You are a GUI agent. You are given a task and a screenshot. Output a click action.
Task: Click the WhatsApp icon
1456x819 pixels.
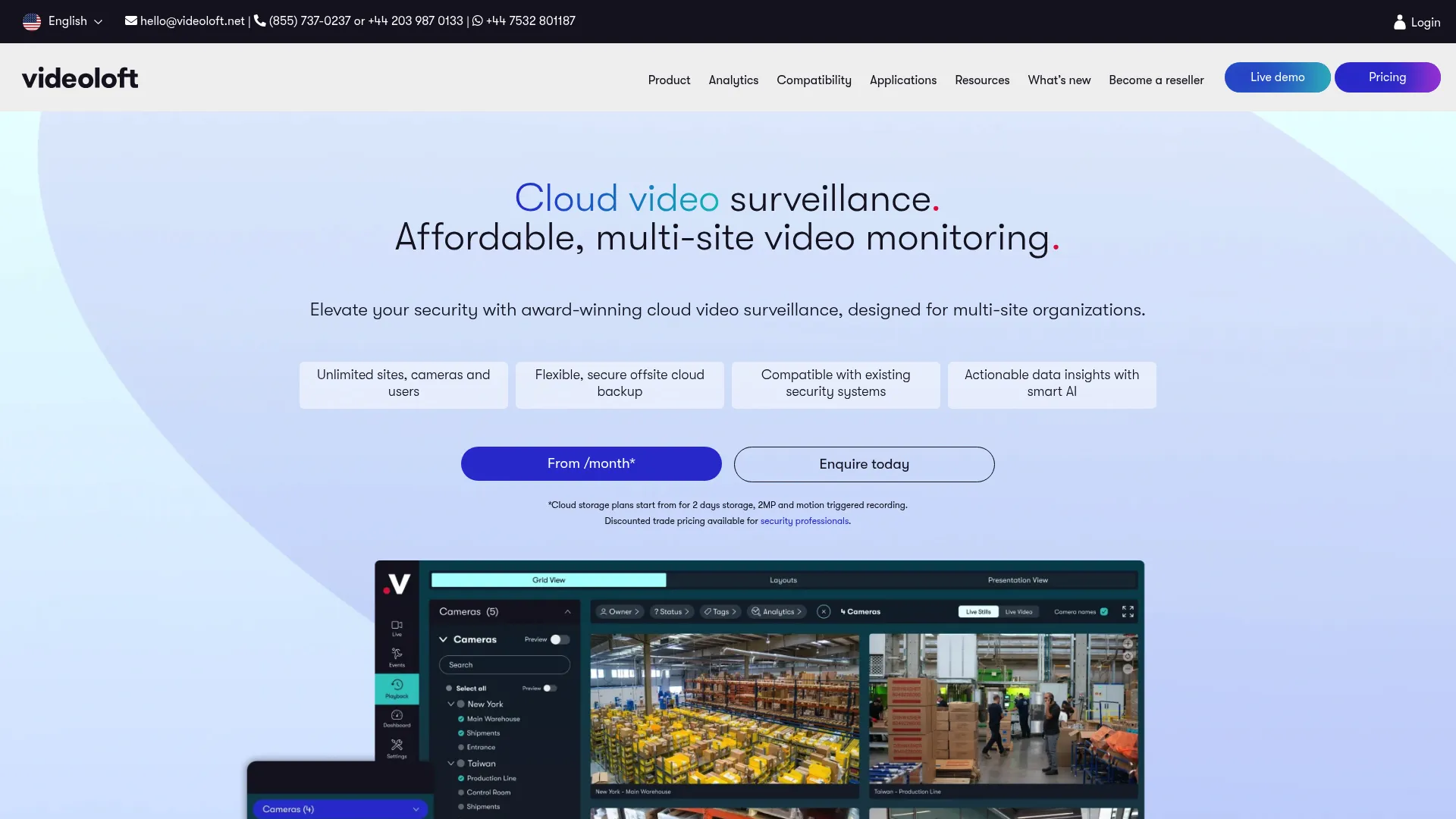coord(478,21)
